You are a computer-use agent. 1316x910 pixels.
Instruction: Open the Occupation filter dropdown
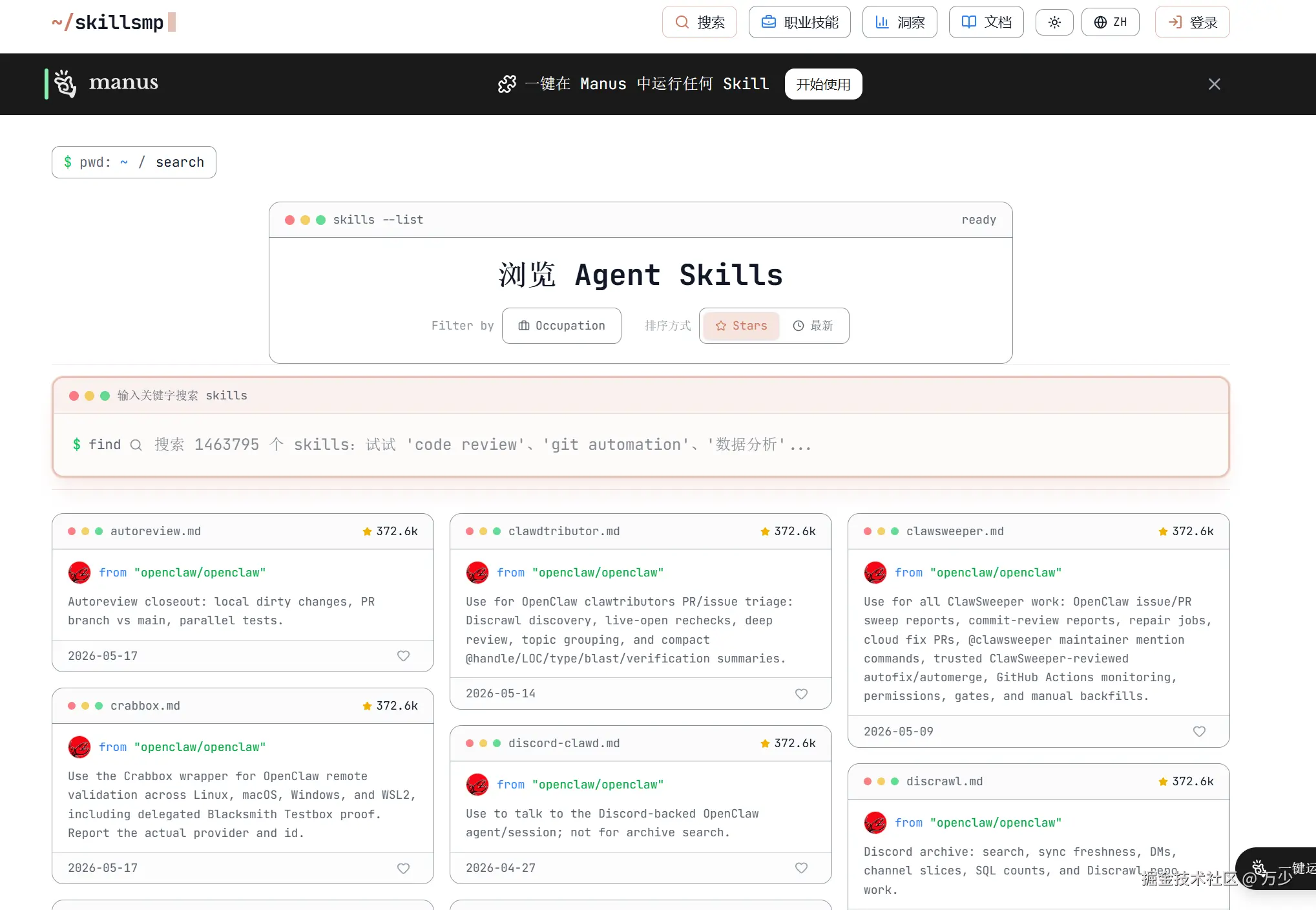[x=561, y=326]
